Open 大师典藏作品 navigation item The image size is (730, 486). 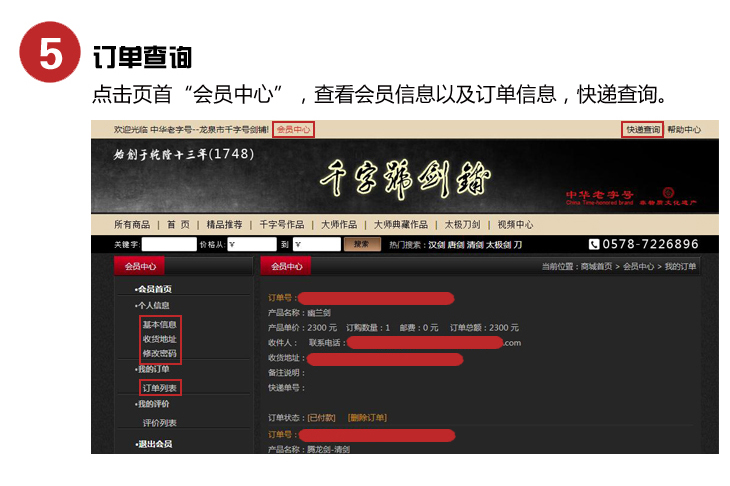point(401,224)
